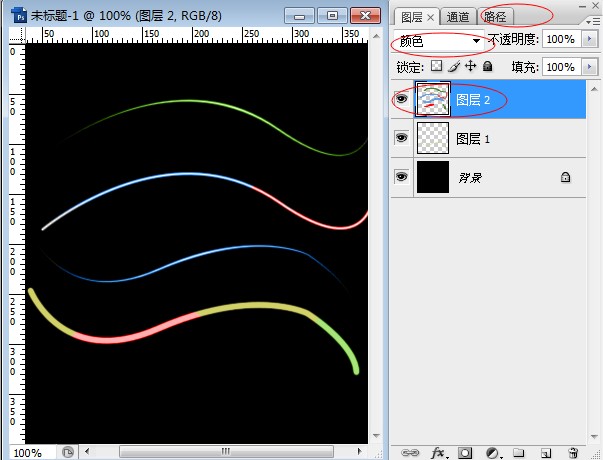Add a layer mask
The image size is (603, 460).
[465, 453]
